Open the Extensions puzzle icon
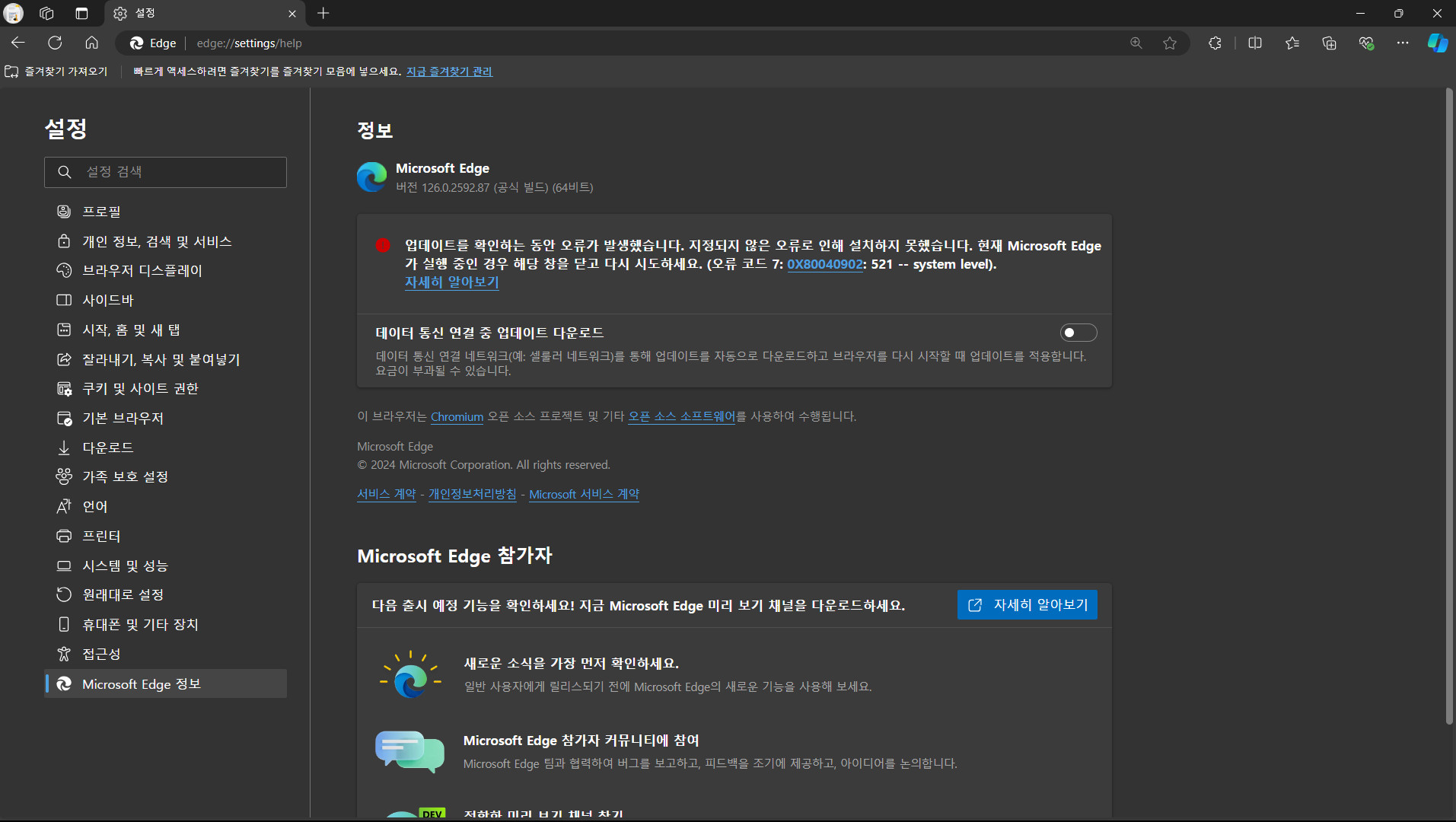This screenshot has height=822, width=1456. (x=1215, y=43)
